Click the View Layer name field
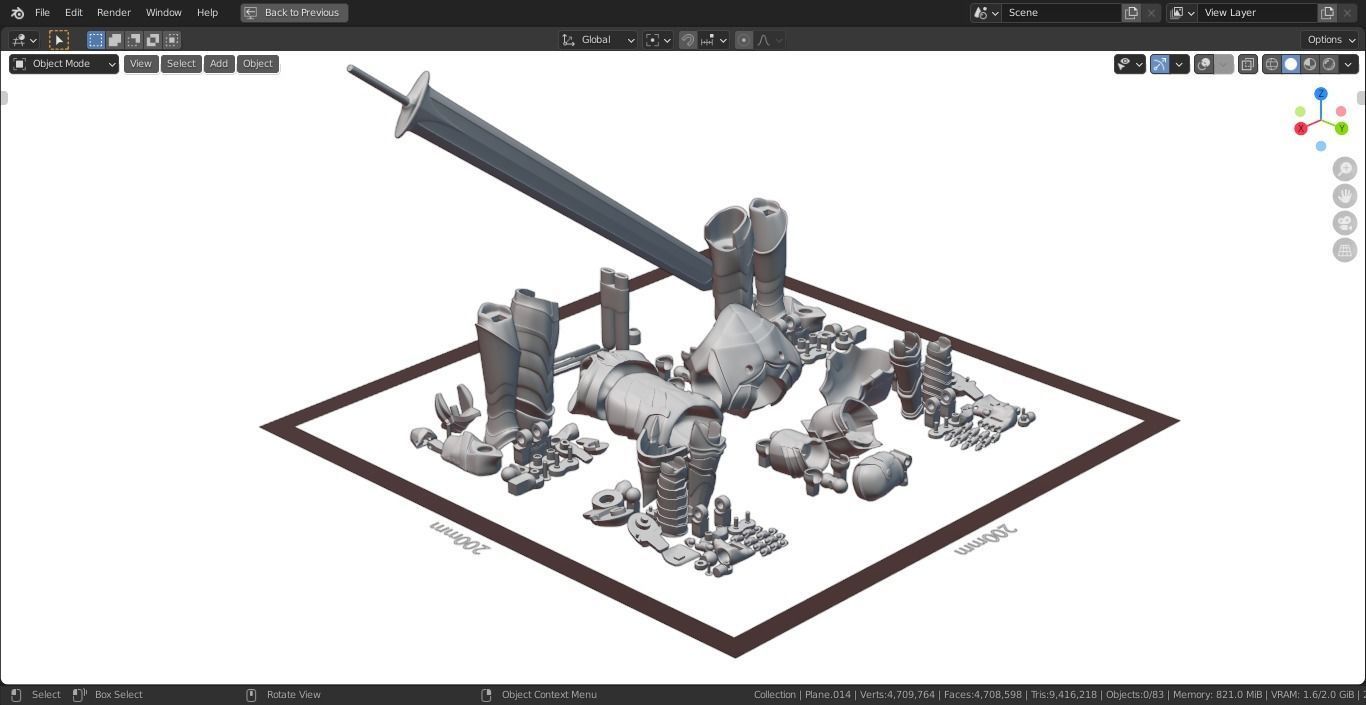 coord(1258,13)
